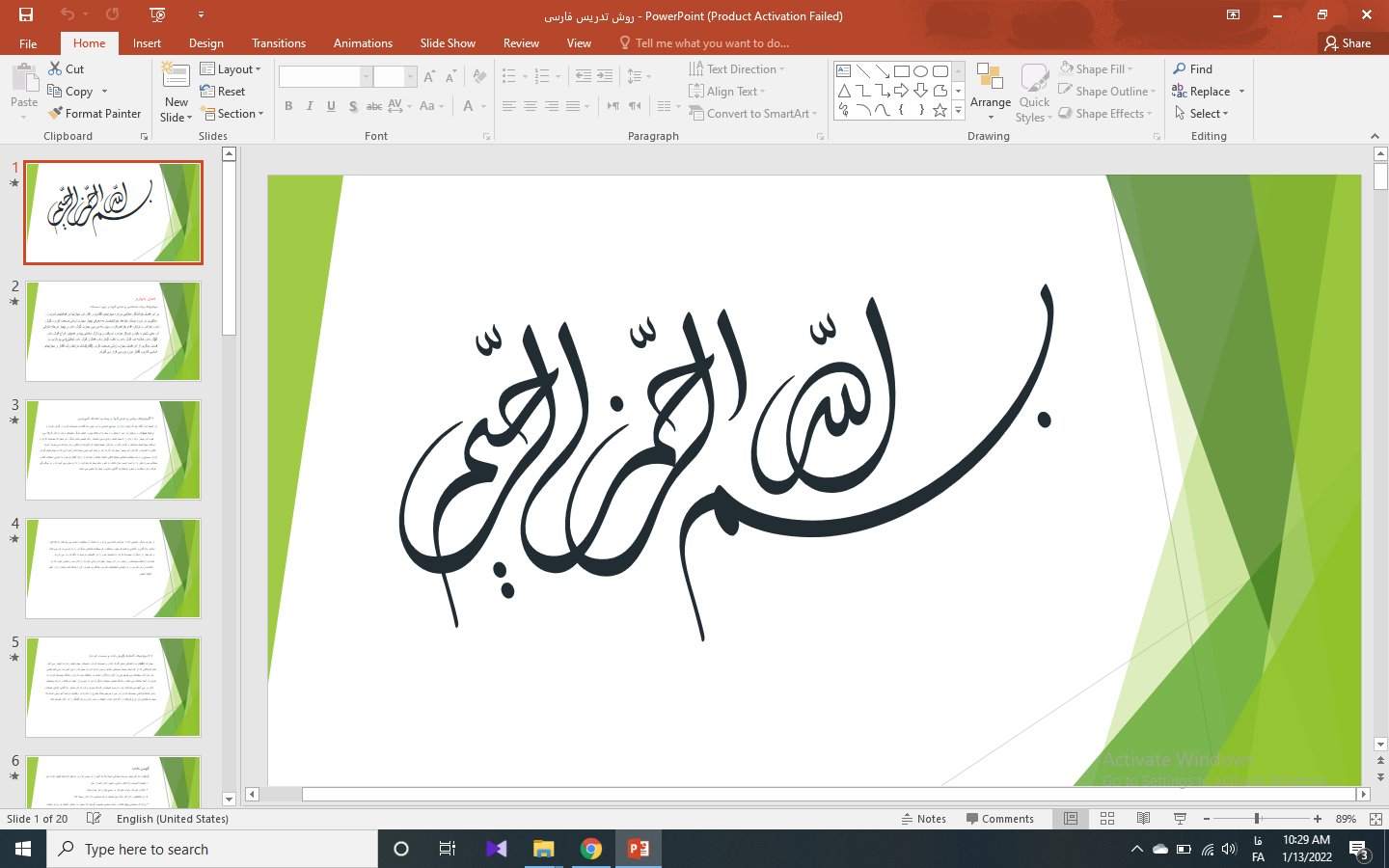Toggle Normal view in status bar
1389x868 pixels.
(x=1071, y=819)
